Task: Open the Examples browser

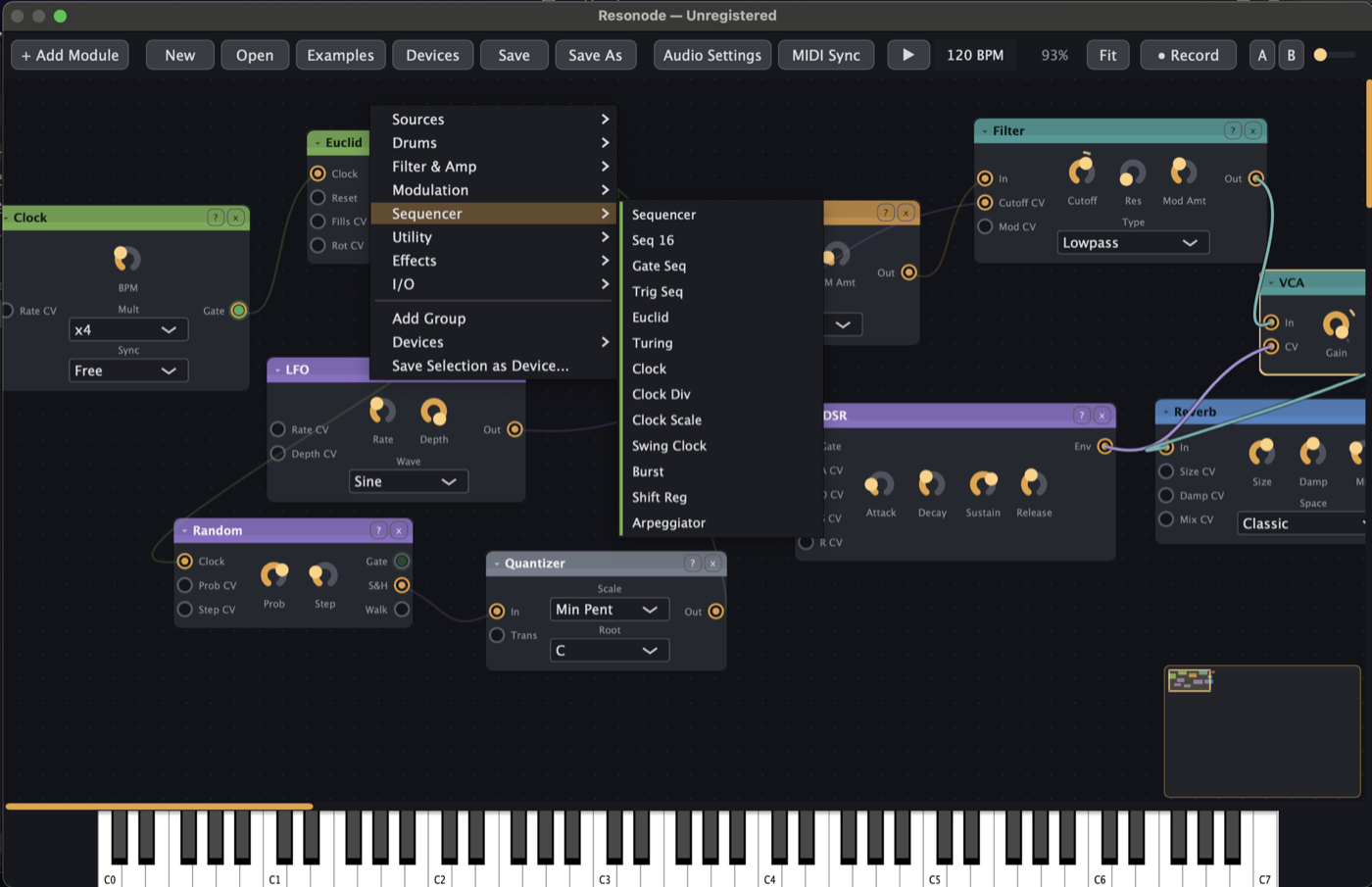Action: (340, 55)
